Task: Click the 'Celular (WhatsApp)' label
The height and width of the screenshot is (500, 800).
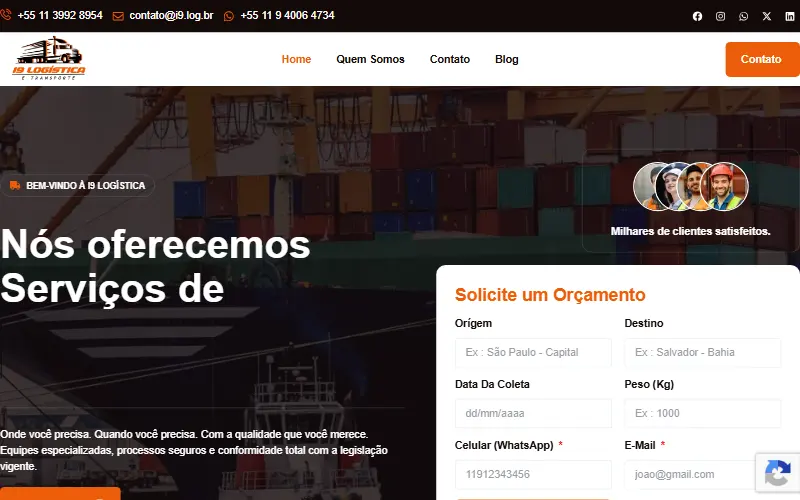Action: click(x=504, y=445)
